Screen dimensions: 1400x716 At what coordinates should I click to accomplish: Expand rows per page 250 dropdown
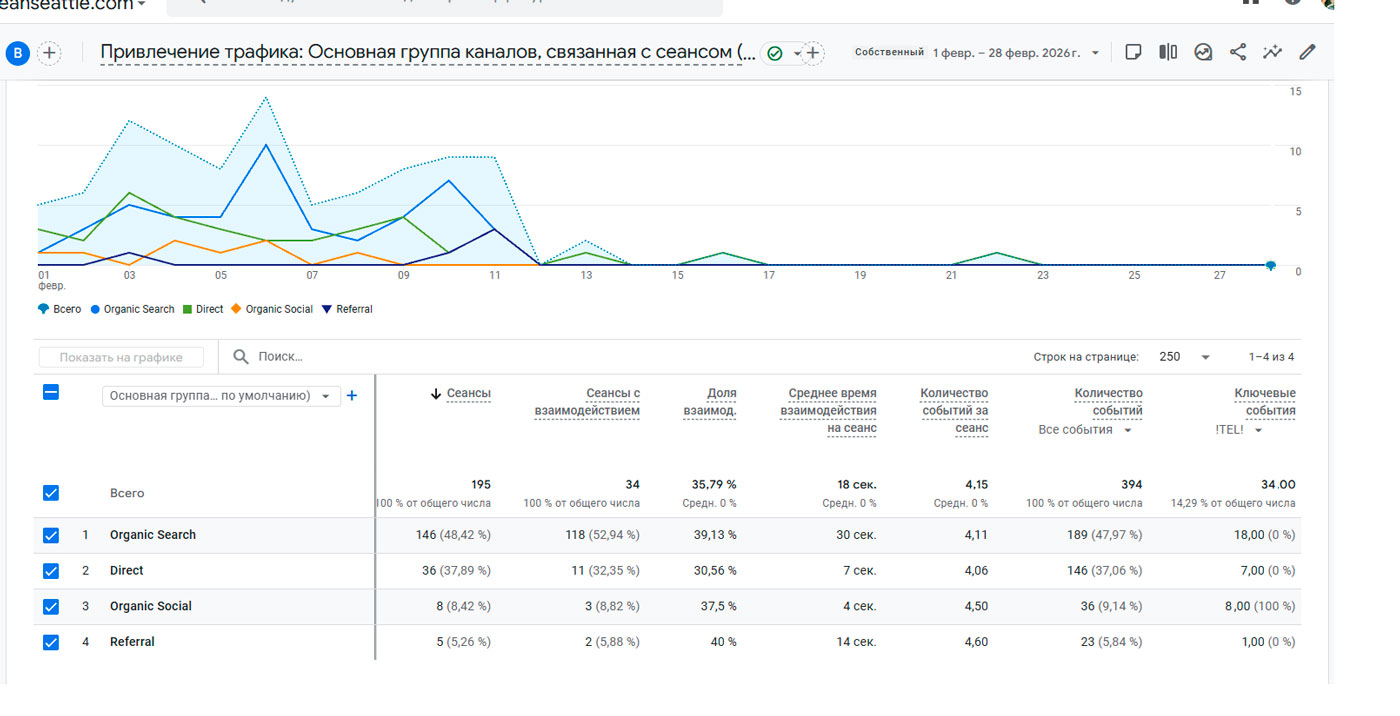tap(1184, 357)
